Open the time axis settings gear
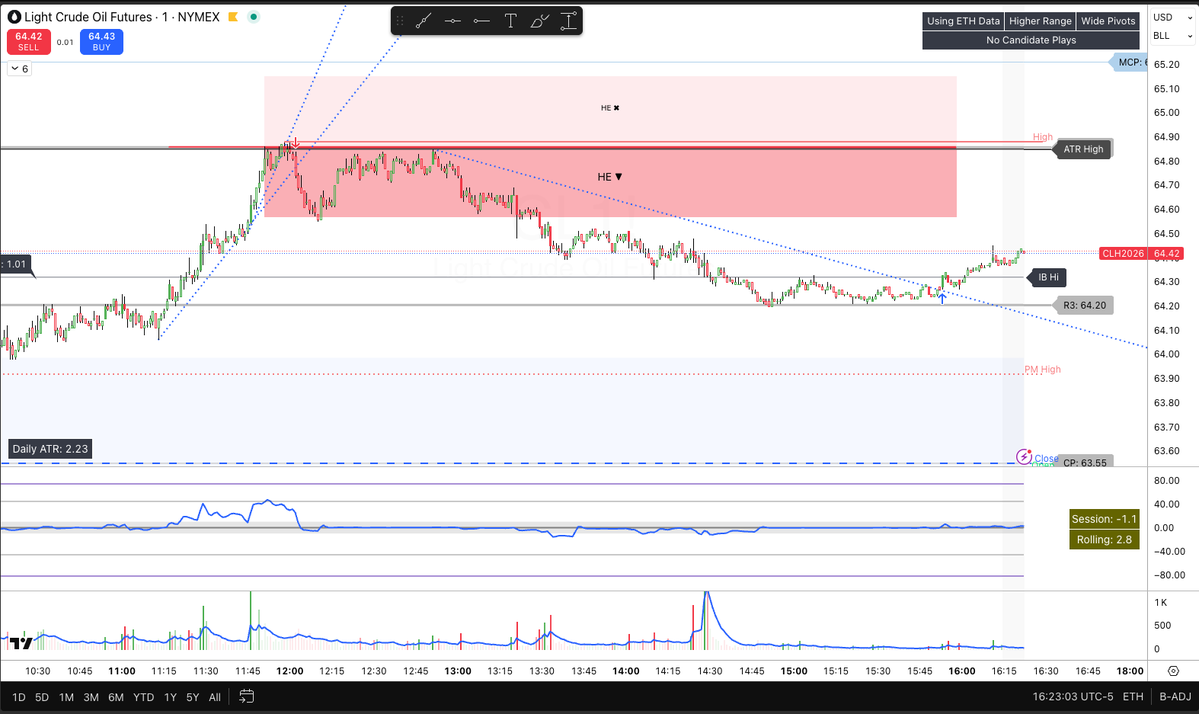This screenshot has width=1199, height=714. tap(1173, 671)
